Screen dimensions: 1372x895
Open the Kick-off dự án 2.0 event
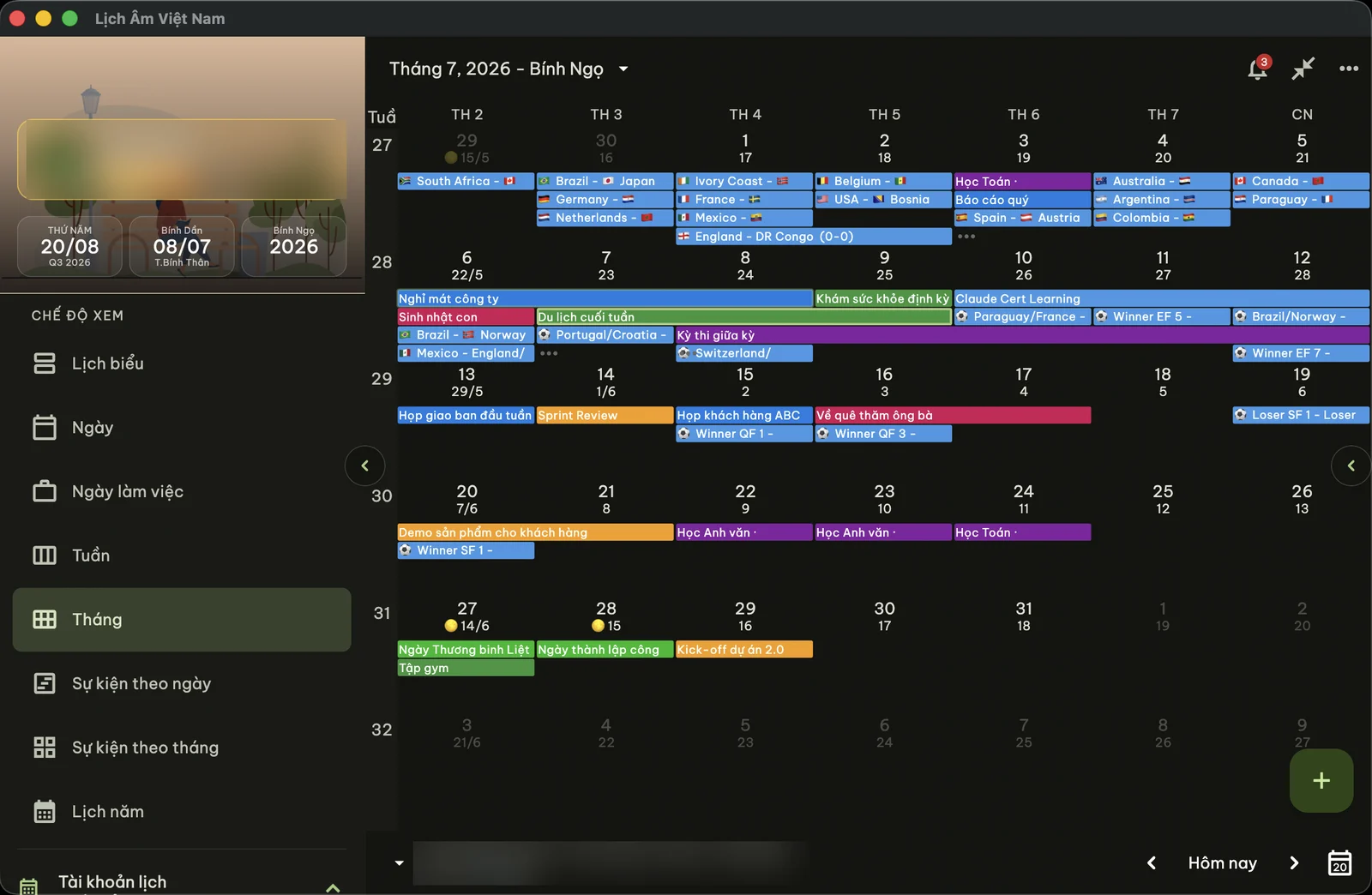pyautogui.click(x=744, y=650)
